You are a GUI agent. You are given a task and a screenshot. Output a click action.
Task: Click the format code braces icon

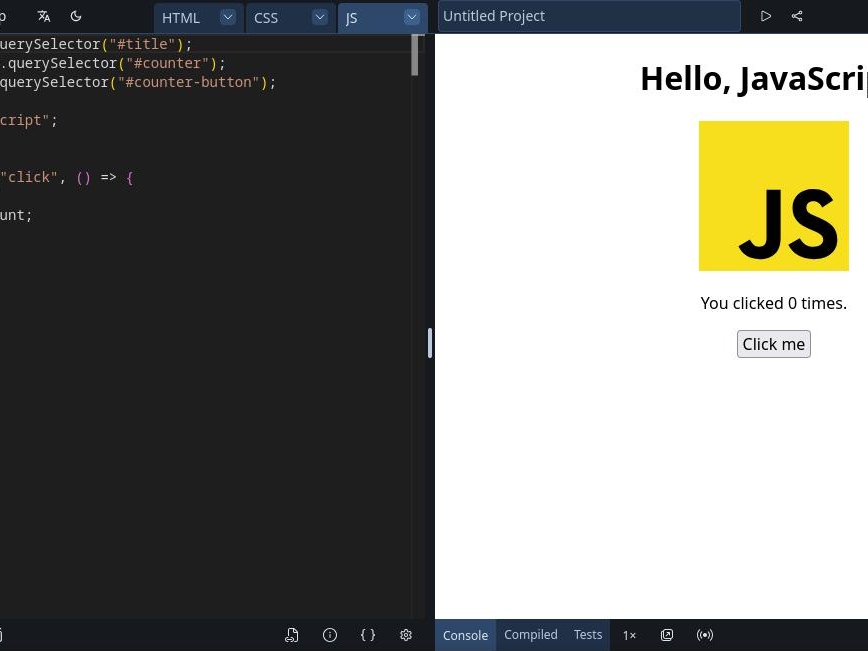point(368,635)
